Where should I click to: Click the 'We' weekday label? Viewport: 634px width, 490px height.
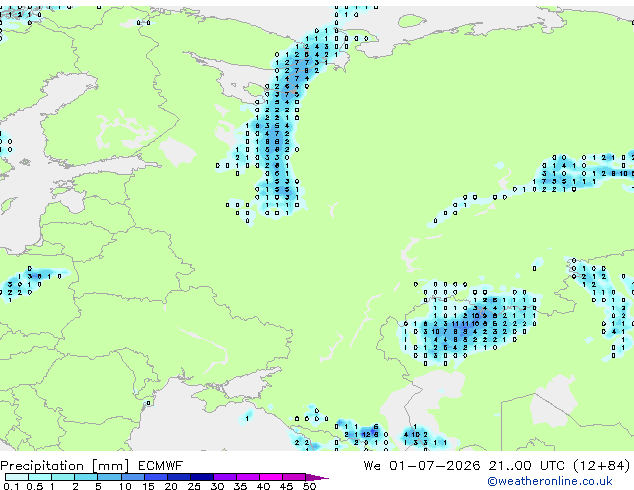coord(372,466)
